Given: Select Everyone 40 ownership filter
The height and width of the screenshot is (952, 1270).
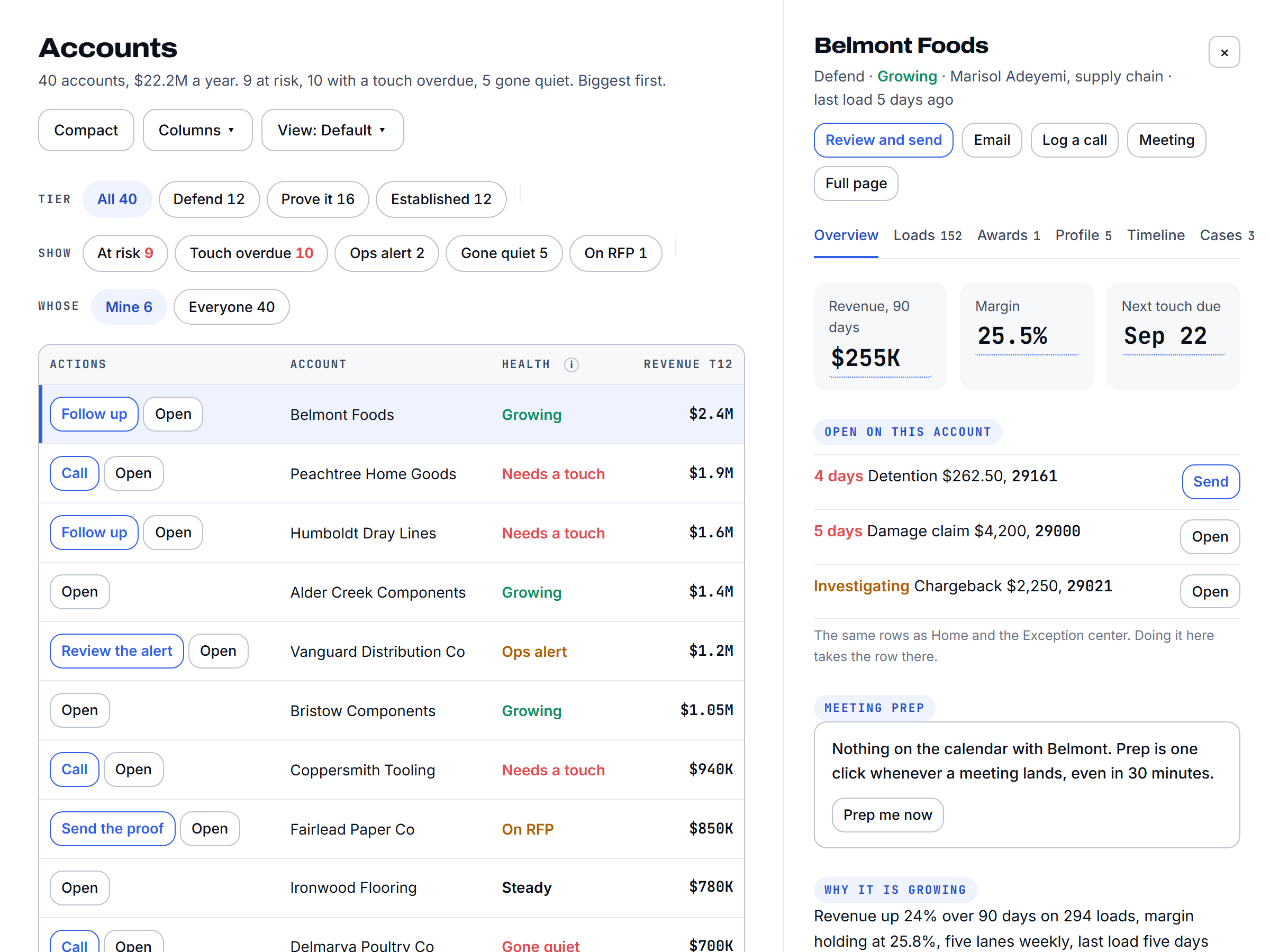Looking at the screenshot, I should click(x=231, y=307).
